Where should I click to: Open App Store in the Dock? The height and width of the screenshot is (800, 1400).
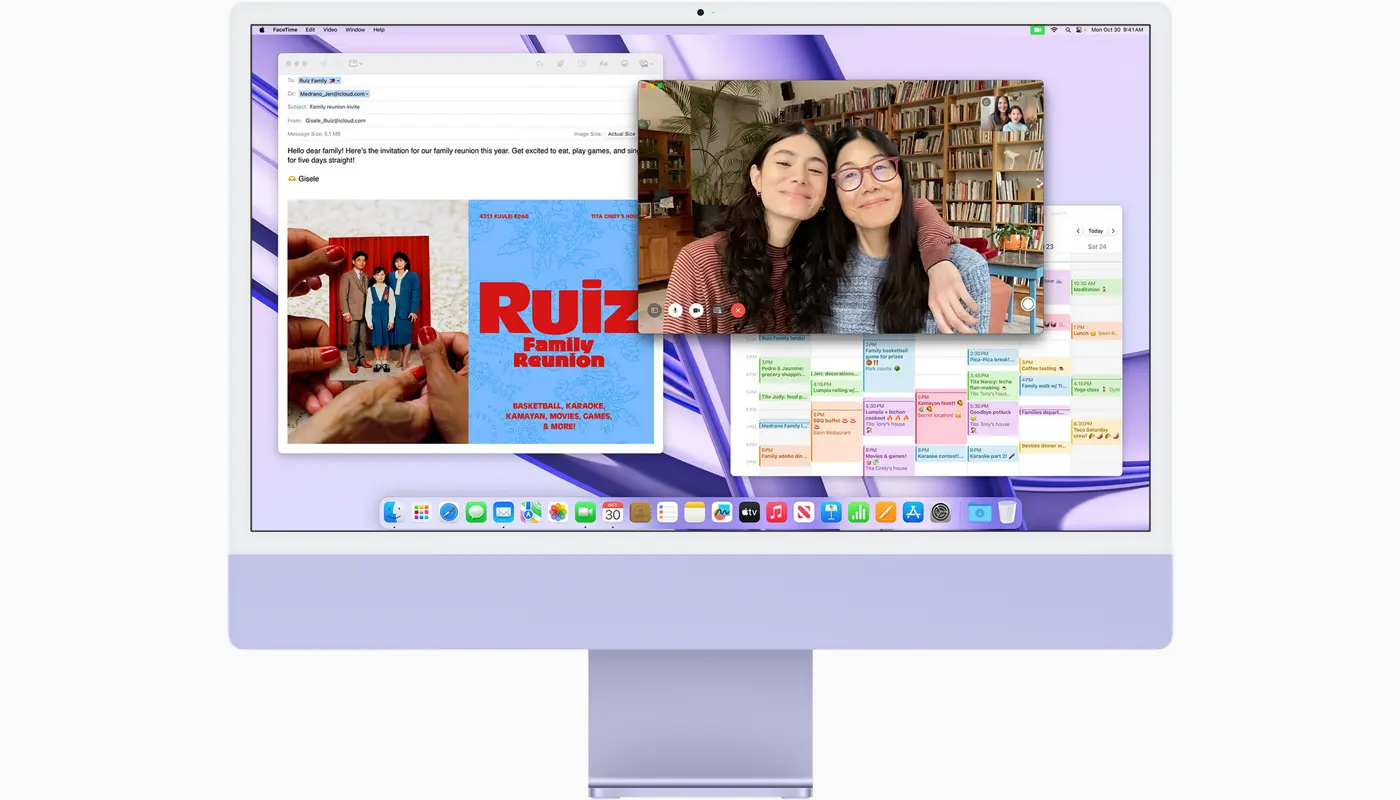coord(913,512)
